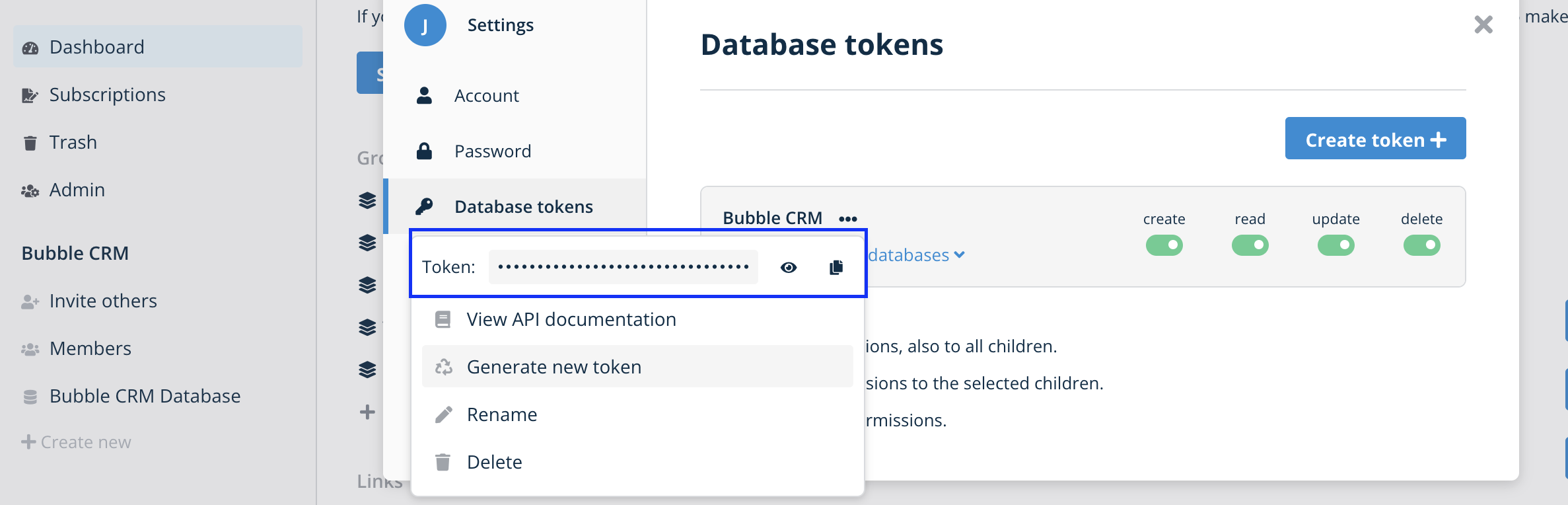This screenshot has width=1568, height=505.
Task: Turn off the delete permission switch
Action: pyautogui.click(x=1422, y=245)
